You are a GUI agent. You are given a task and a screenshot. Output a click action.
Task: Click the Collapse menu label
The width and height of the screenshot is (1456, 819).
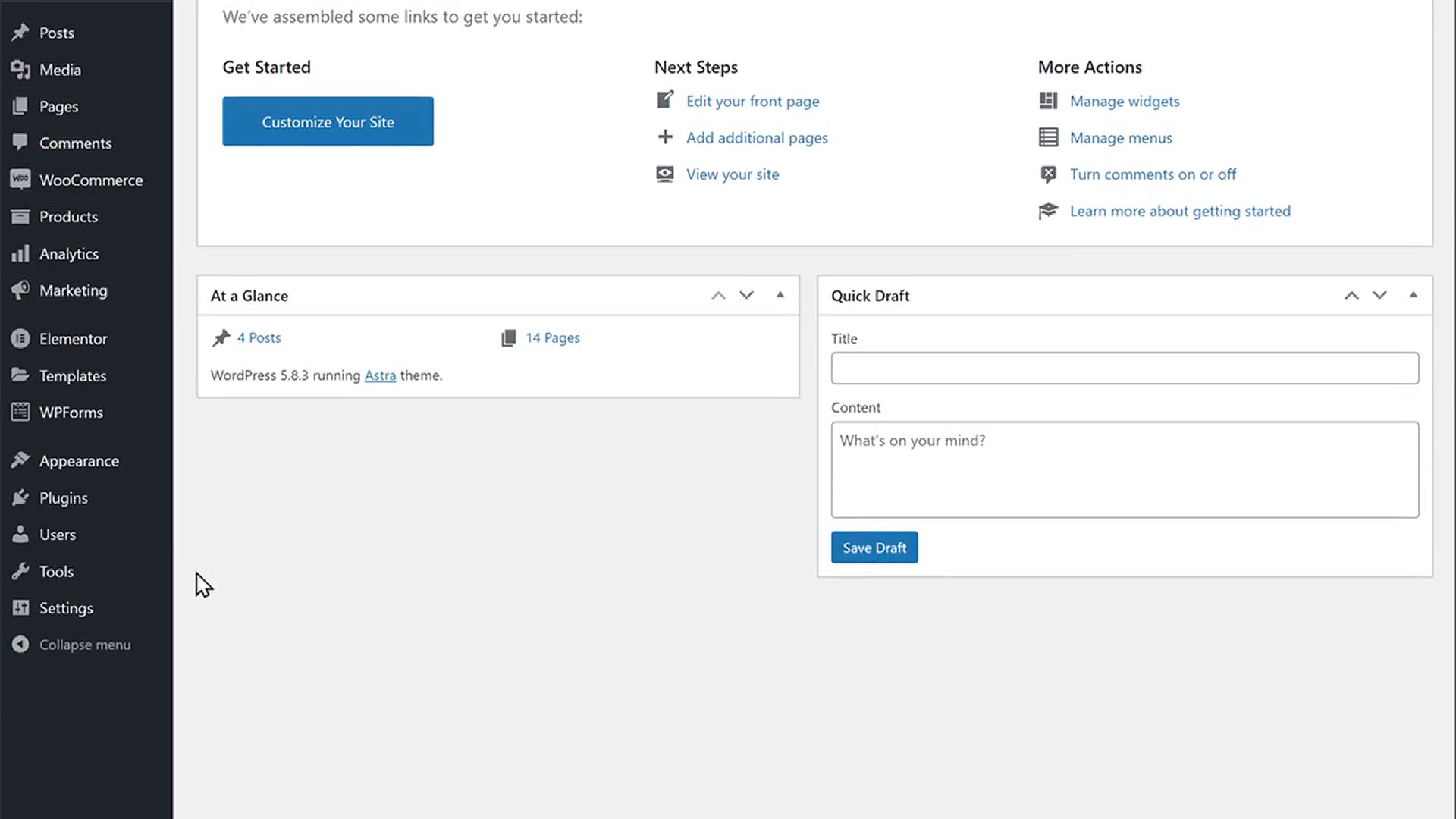(85, 645)
